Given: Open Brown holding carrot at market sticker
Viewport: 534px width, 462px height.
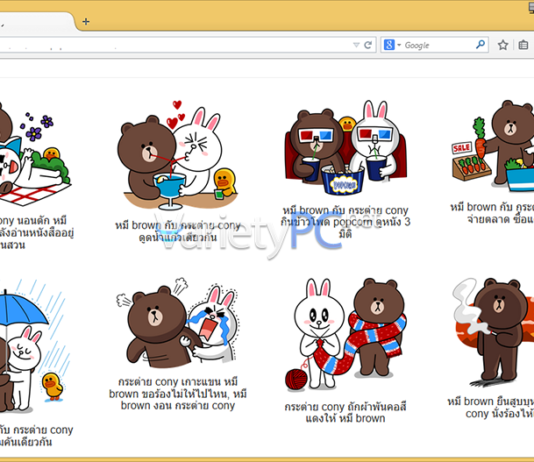Looking at the screenshot, I should pos(492,146).
